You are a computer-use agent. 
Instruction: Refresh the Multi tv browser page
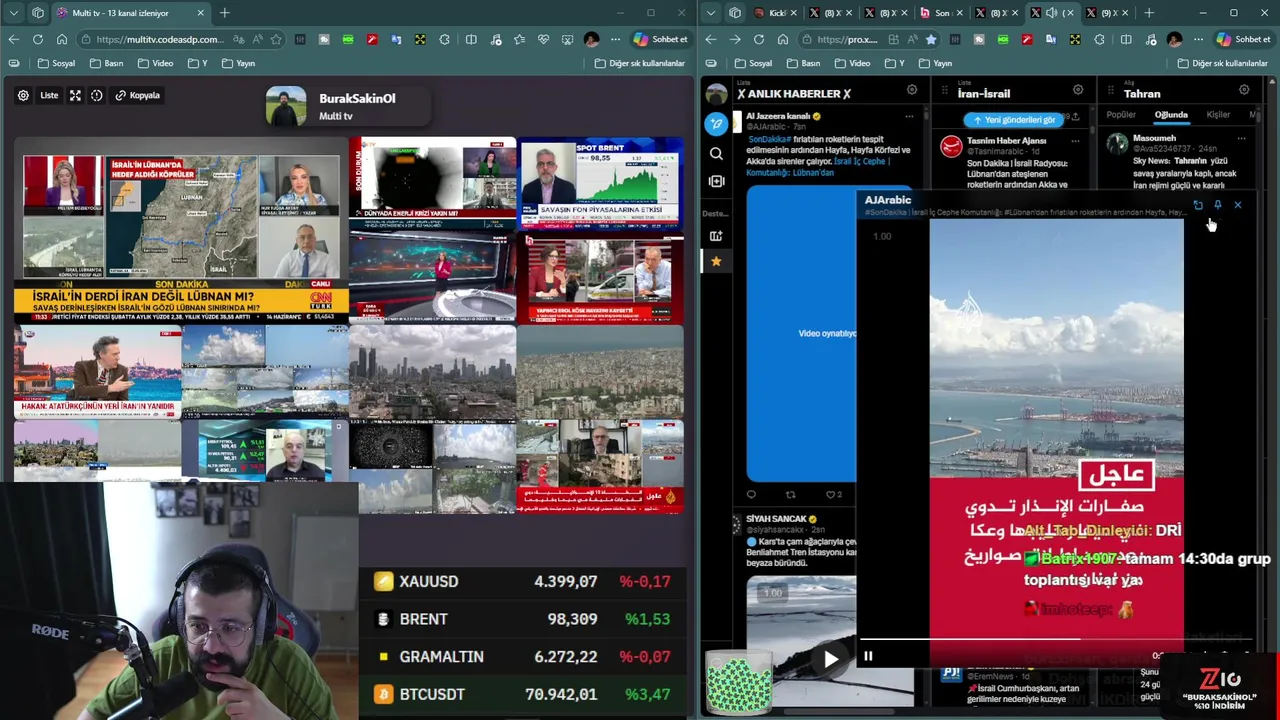38,39
